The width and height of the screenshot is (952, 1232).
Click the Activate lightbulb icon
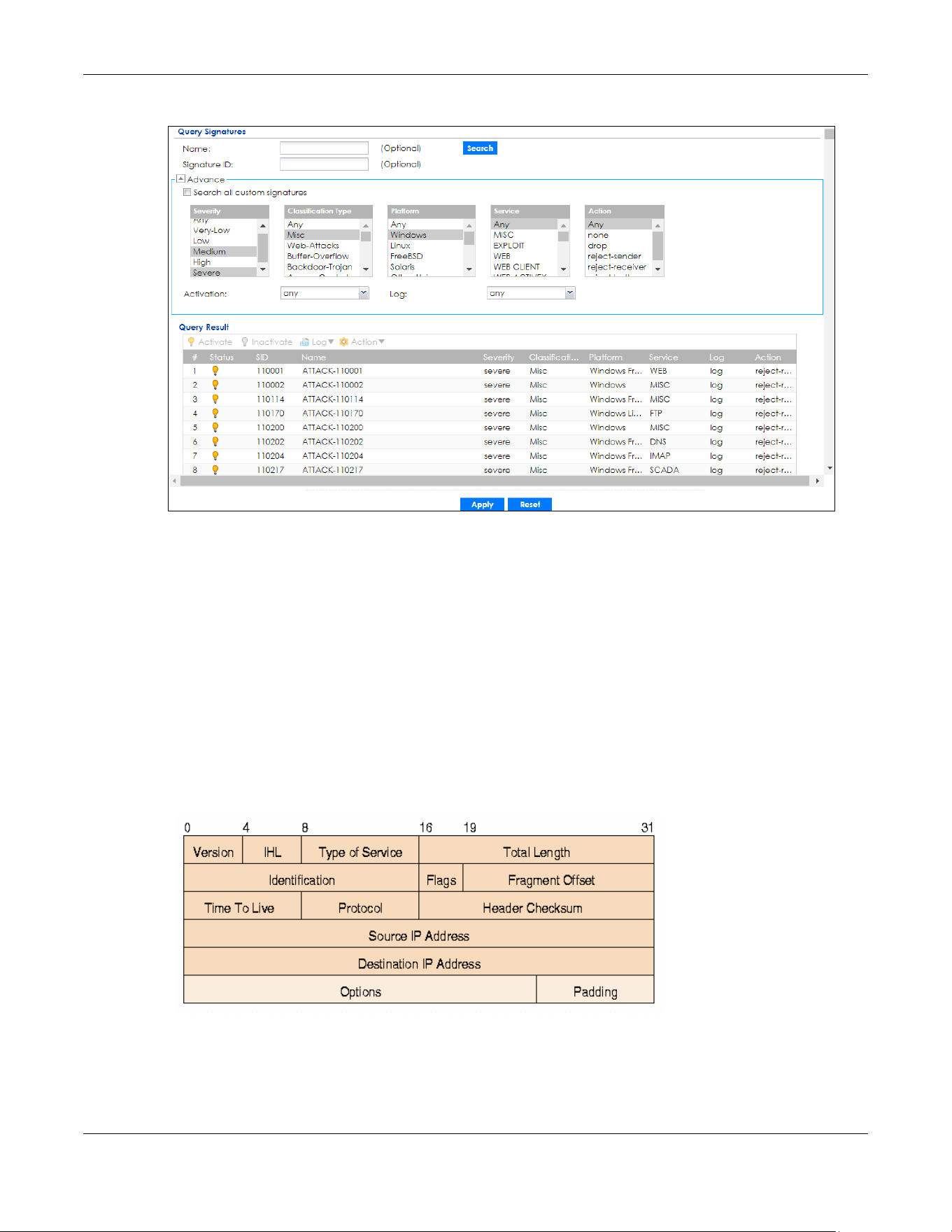tap(191, 342)
